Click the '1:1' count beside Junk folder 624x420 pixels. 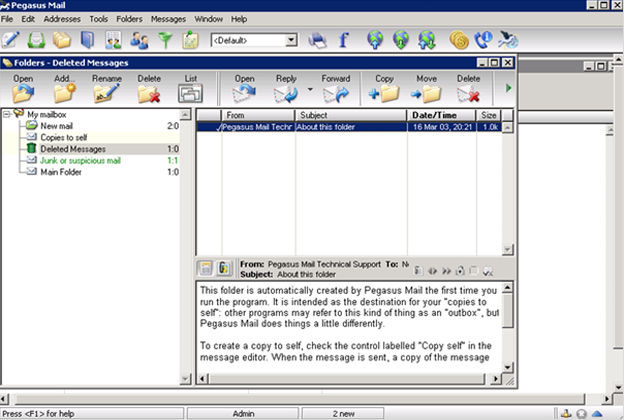click(x=173, y=160)
